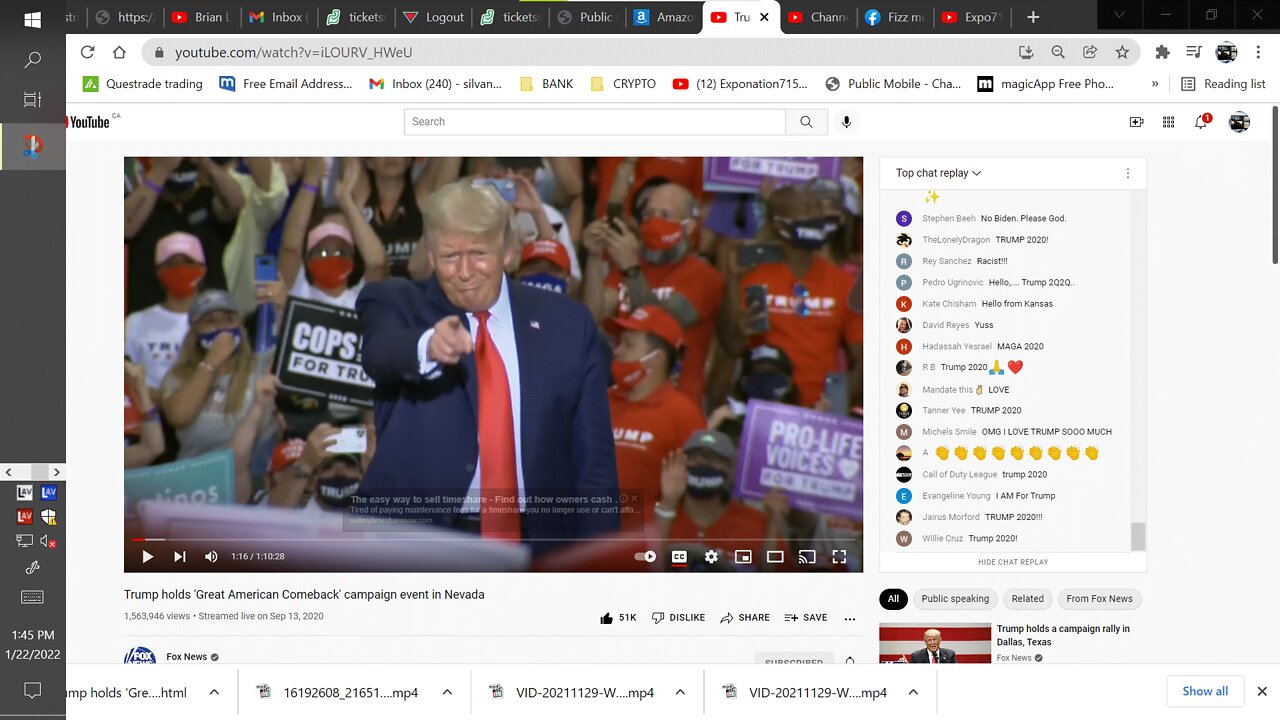Open YouTube account avatar menu

pos(1239,122)
